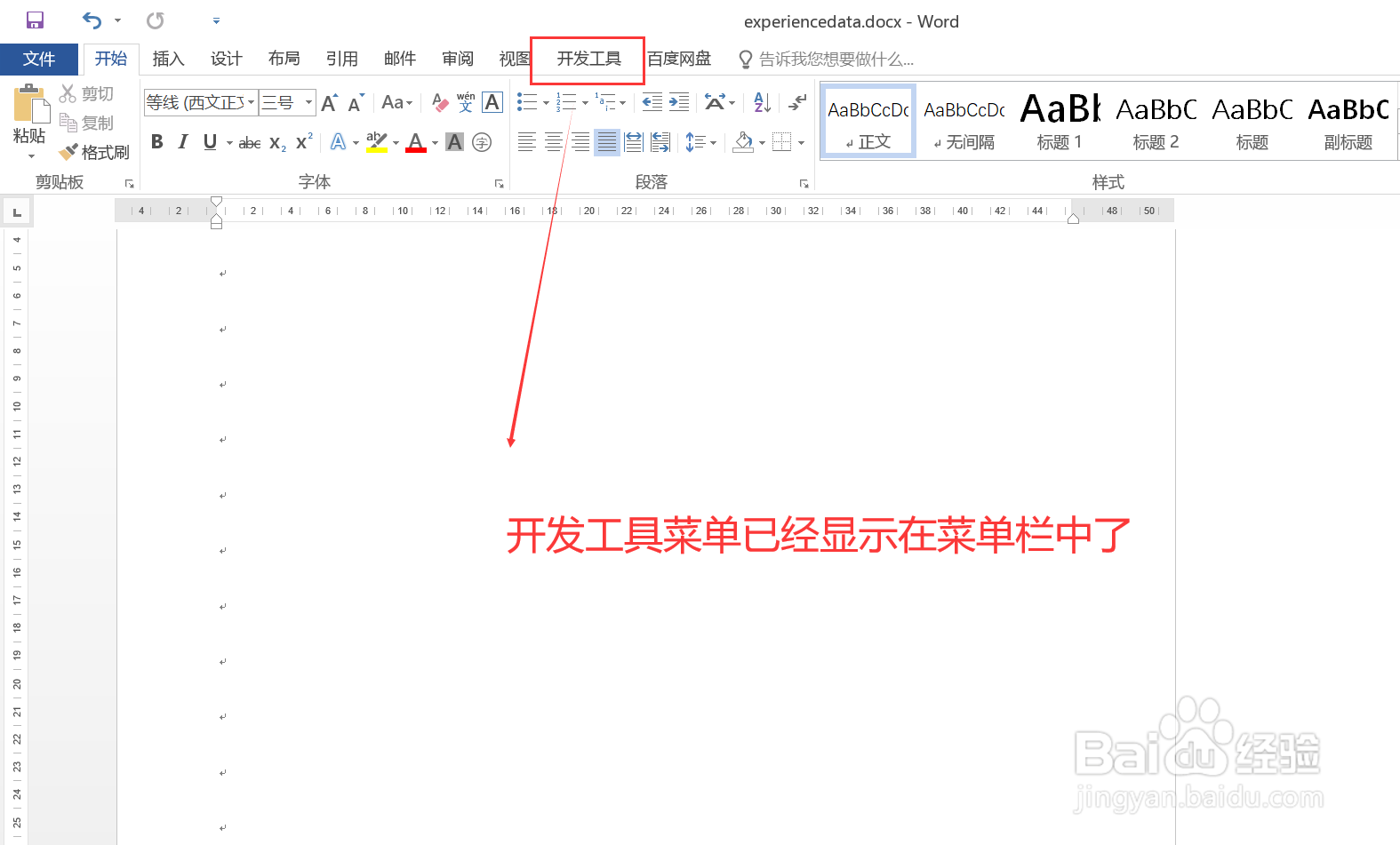Screen dimensions: 1400x845
Task: Apply the No Spacing (无间隔) style
Action: pos(964,121)
